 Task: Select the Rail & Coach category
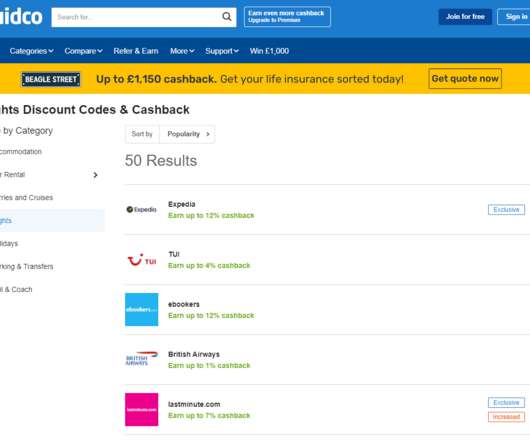(16, 290)
